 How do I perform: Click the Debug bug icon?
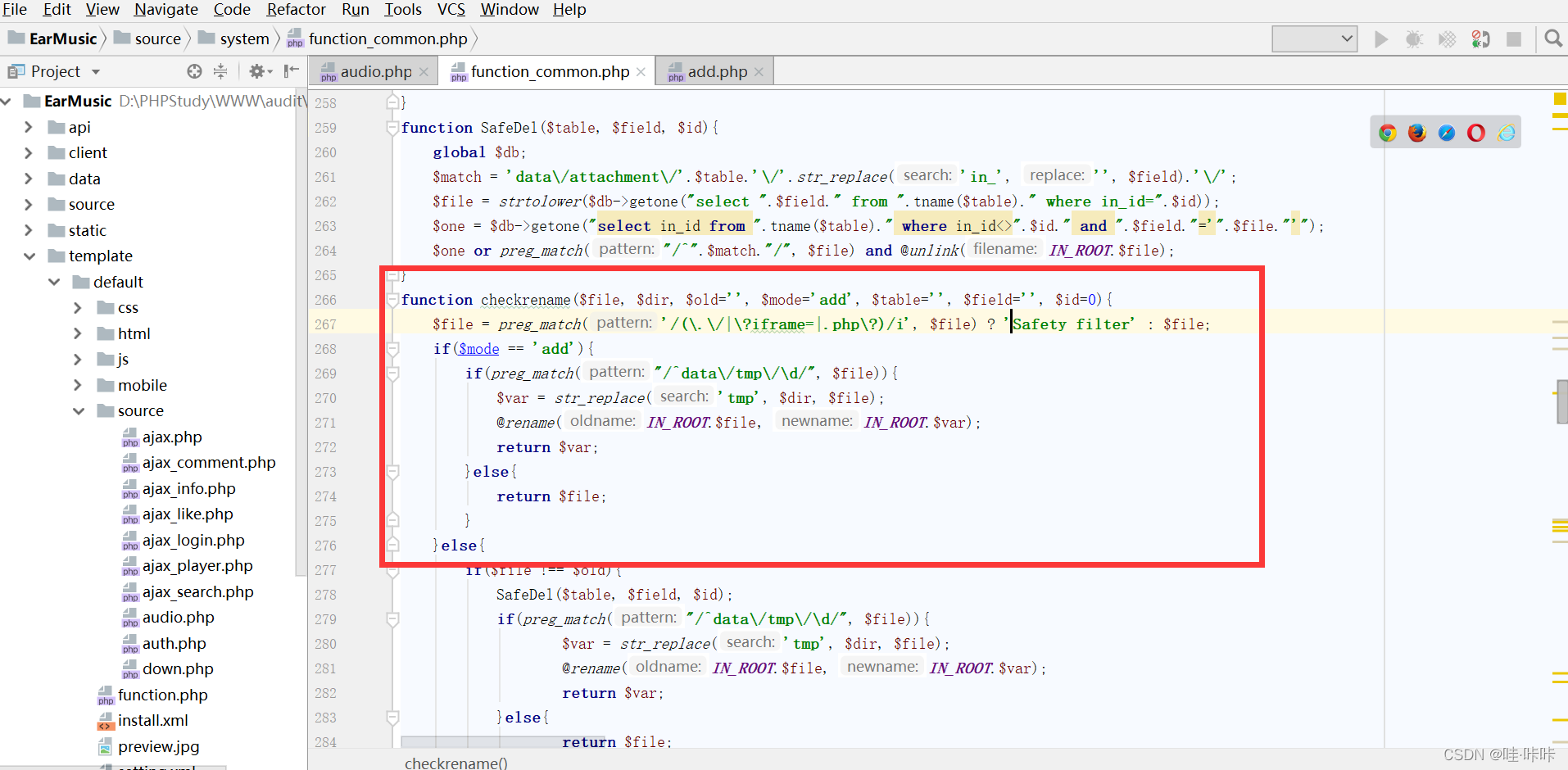1414,39
